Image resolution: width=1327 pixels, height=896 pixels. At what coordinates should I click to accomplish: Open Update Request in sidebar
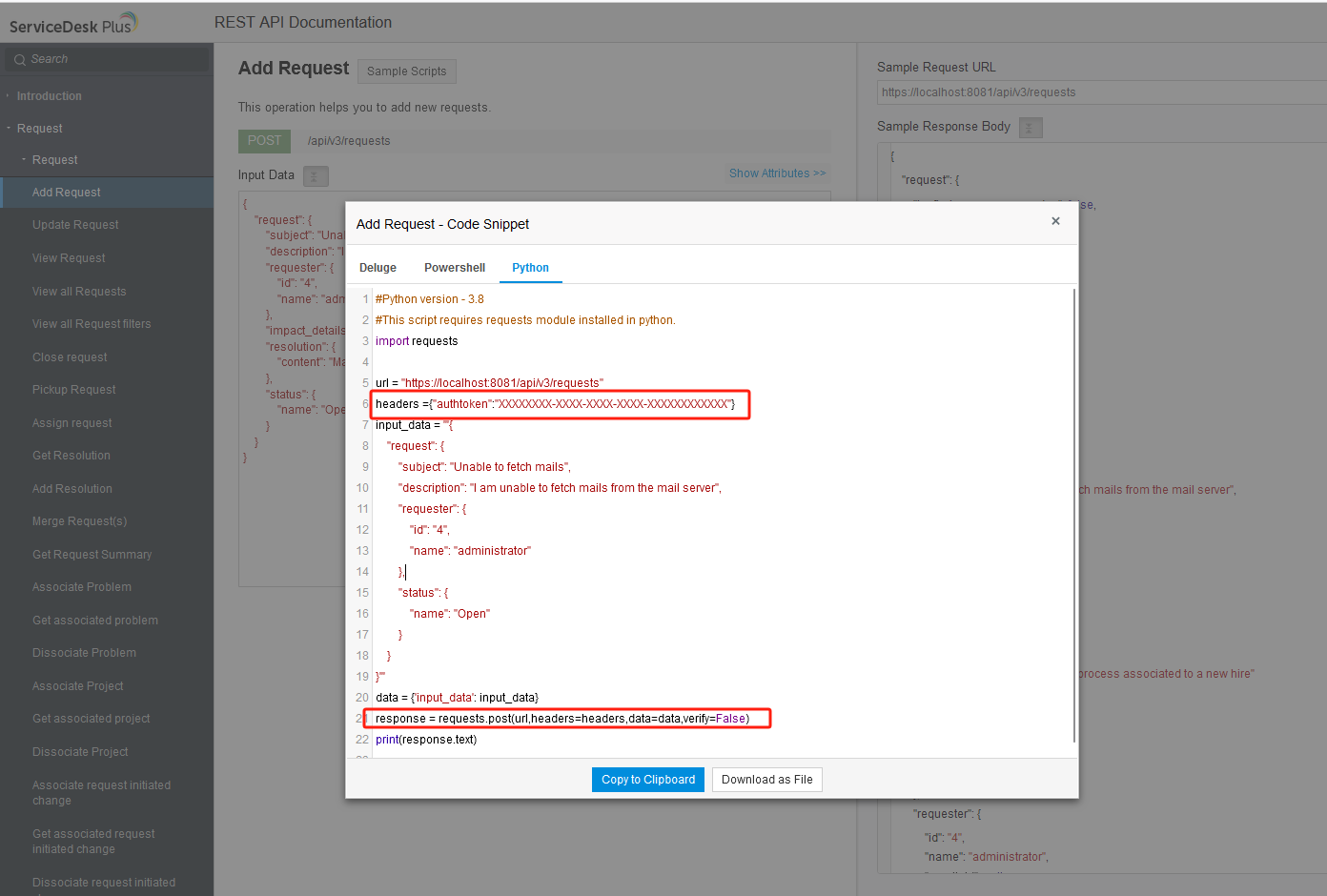[75, 225]
